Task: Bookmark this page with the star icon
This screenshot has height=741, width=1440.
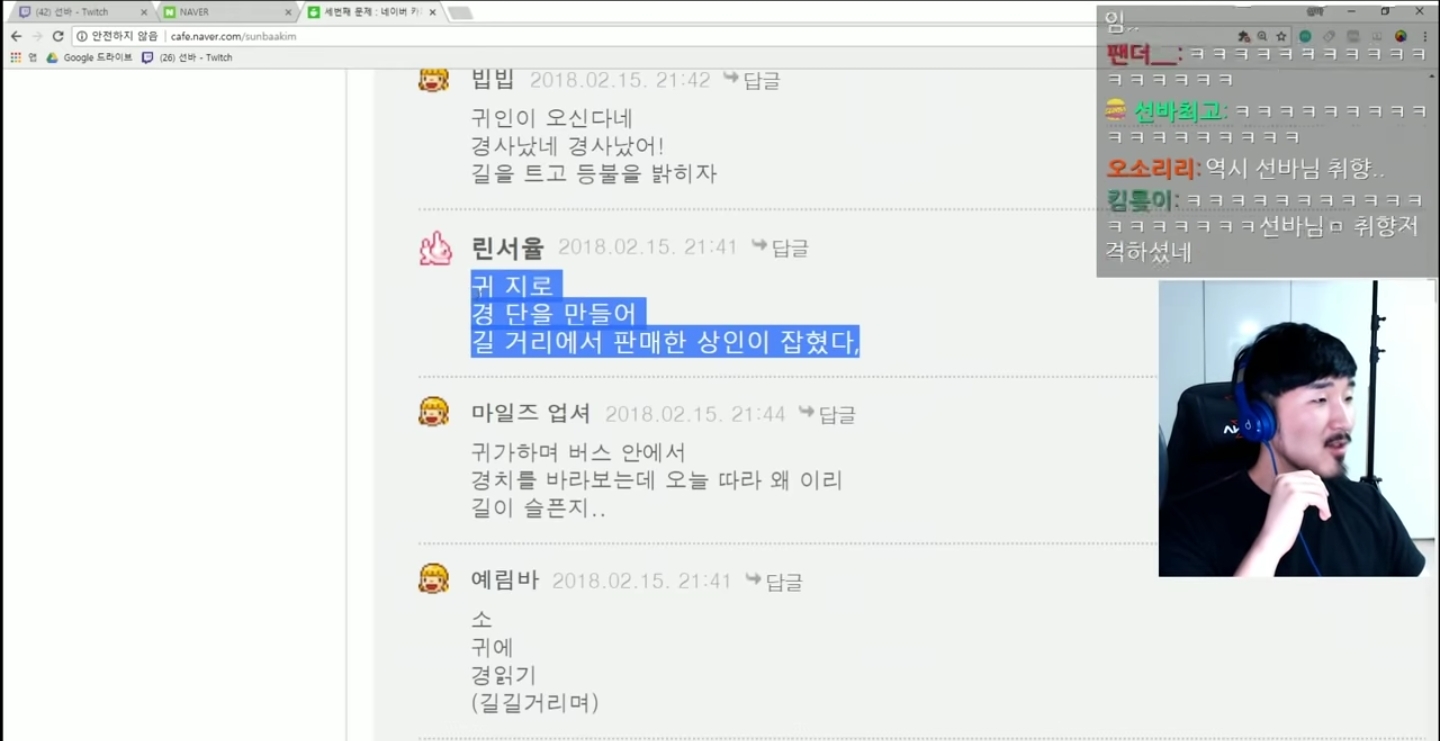Action: [x=1281, y=36]
